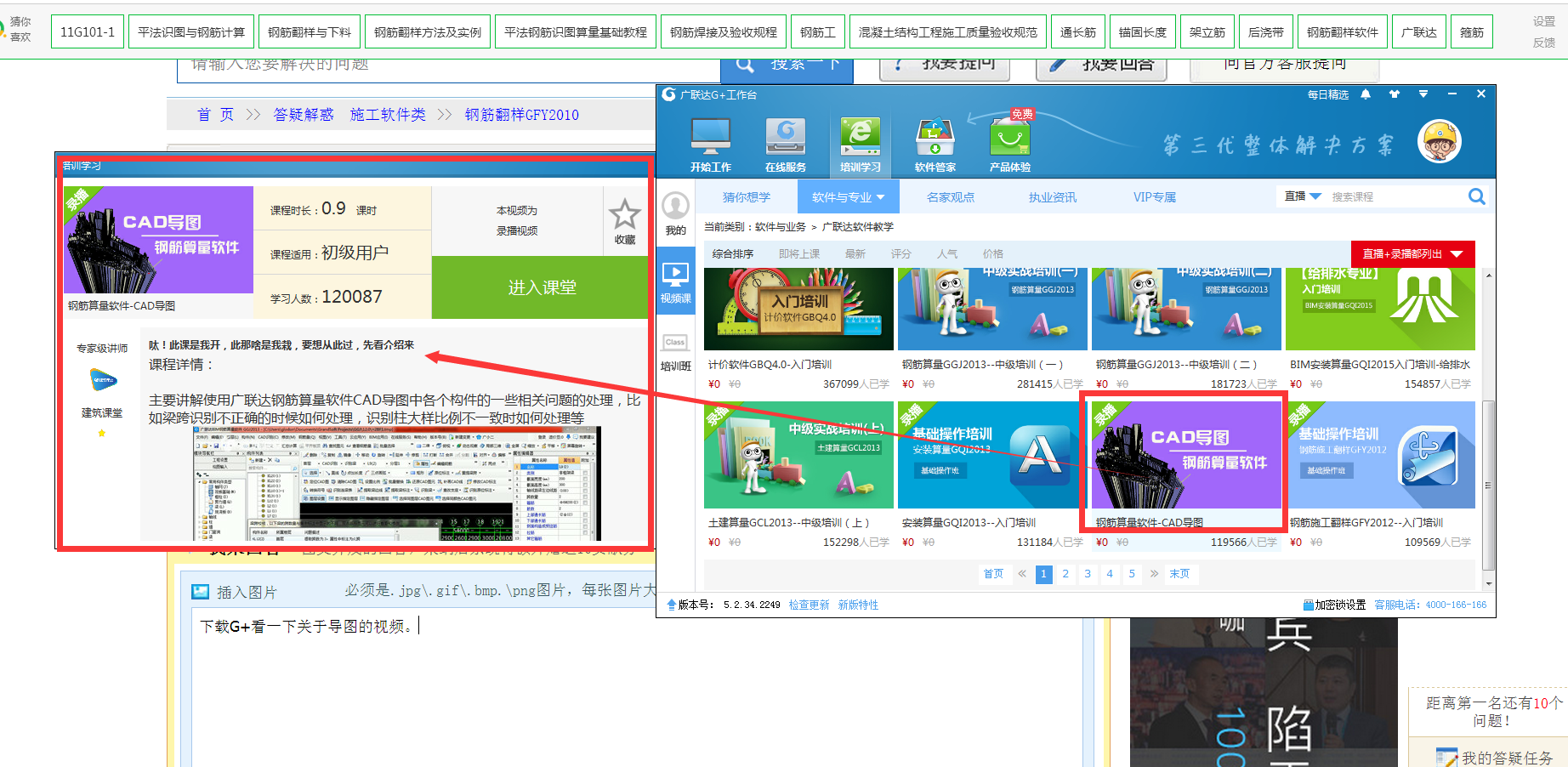Open 钢筋翻样GFY2010 breadcrumb link
The image size is (1568, 767).
click(x=521, y=115)
